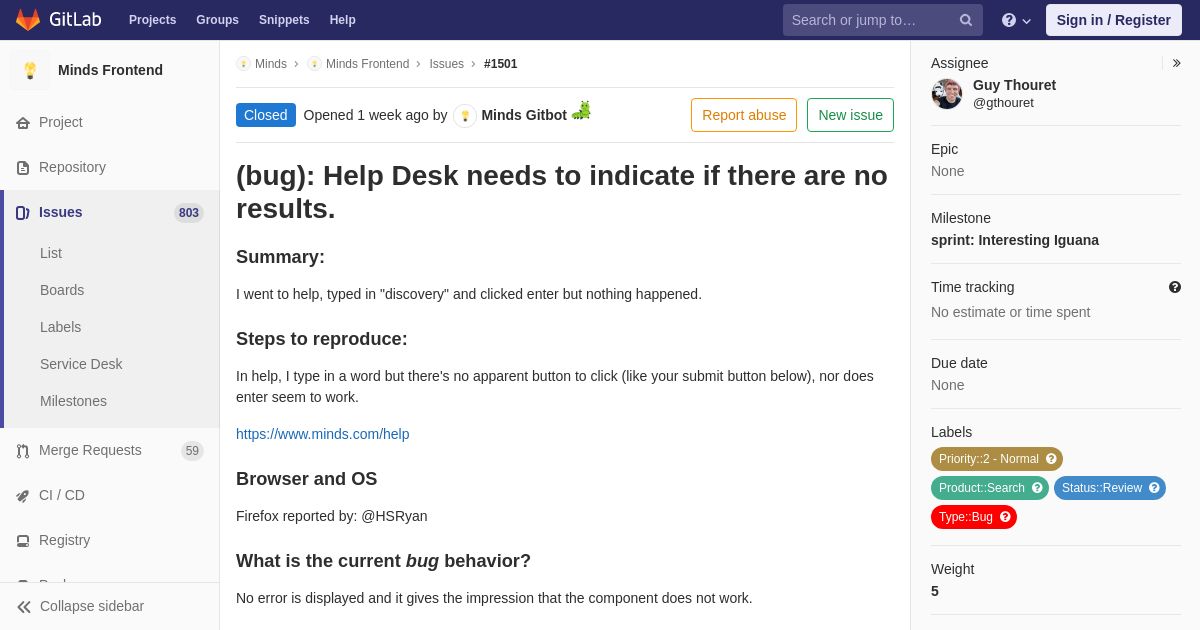This screenshot has height=630, width=1200.
Task: Click the Product::Search label help icon
Action: (x=1037, y=488)
